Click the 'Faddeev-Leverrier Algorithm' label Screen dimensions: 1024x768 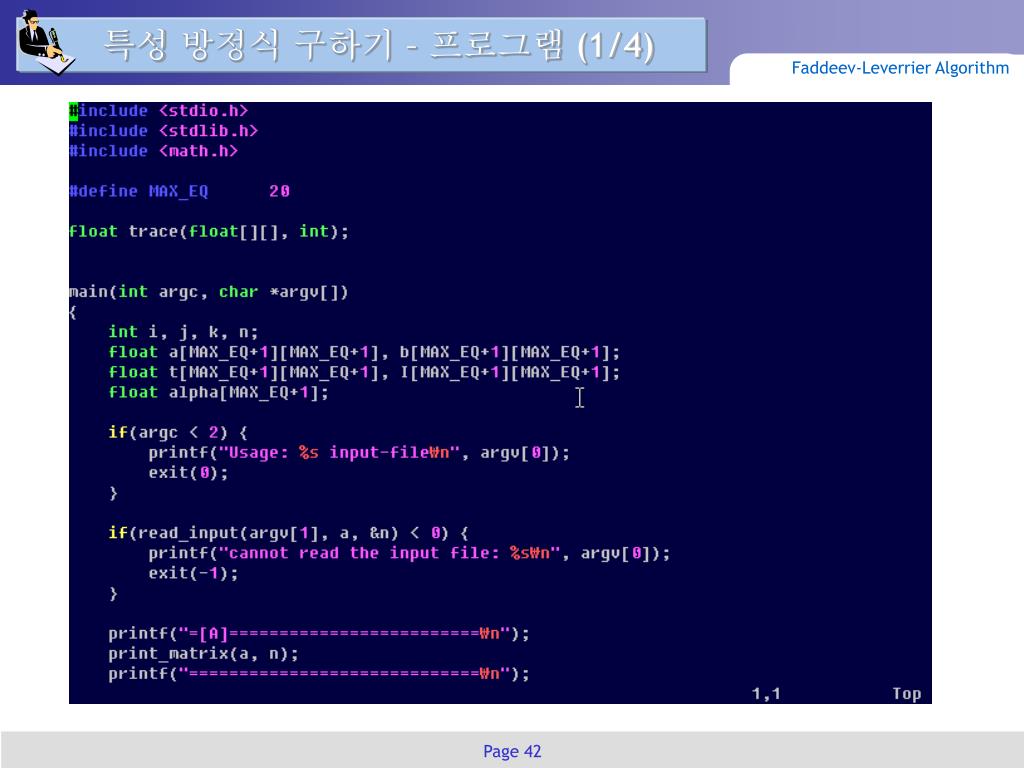(x=900, y=68)
